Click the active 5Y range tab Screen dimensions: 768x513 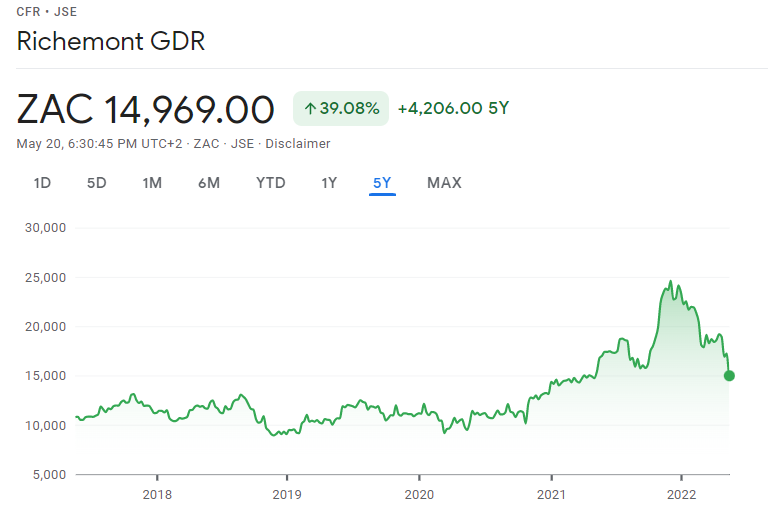click(x=382, y=184)
